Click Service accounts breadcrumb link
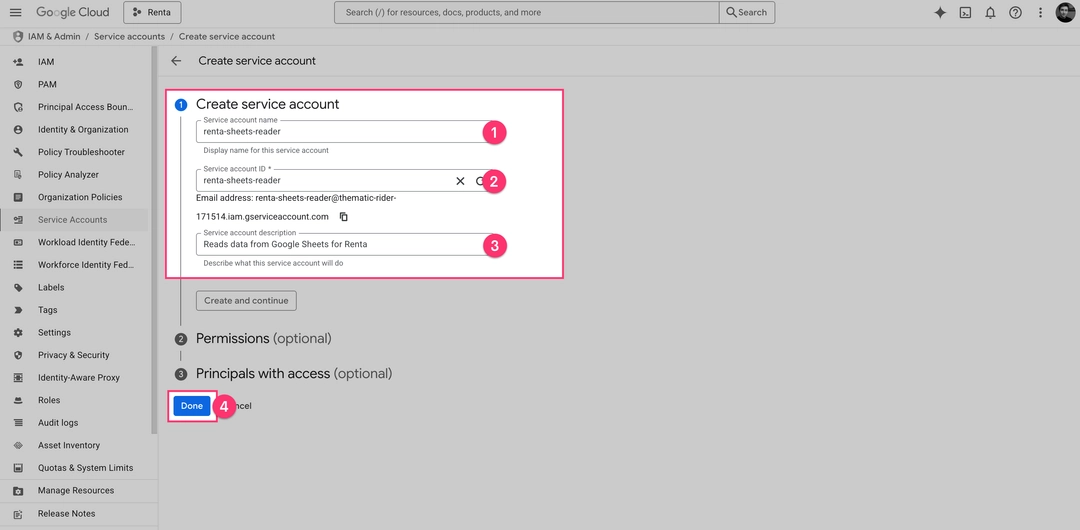The width and height of the screenshot is (1080, 530). pyautogui.click(x=129, y=37)
